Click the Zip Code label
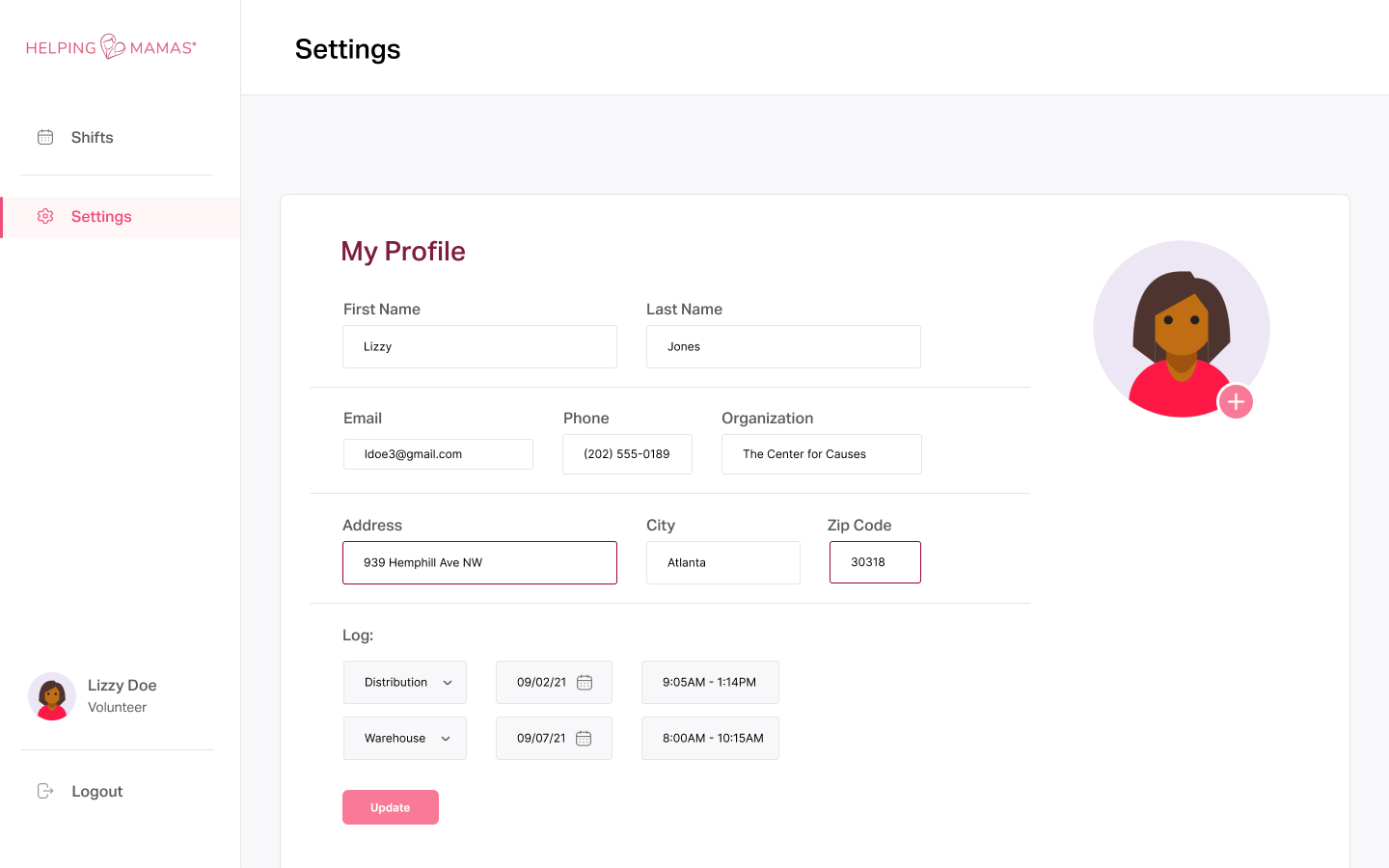The image size is (1389, 868). (x=859, y=526)
